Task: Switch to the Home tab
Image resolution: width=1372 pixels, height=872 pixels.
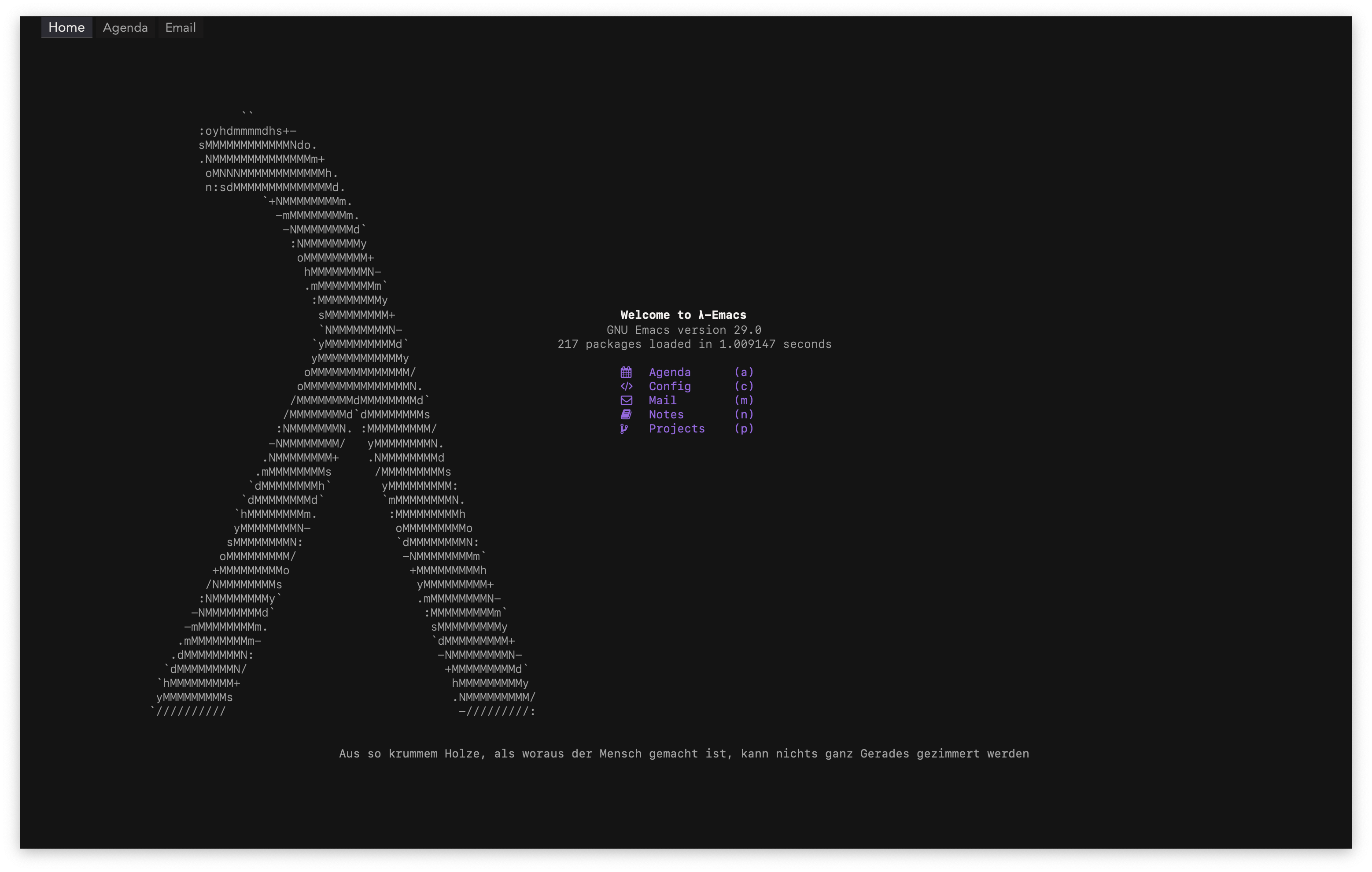Action: pyautogui.click(x=66, y=27)
